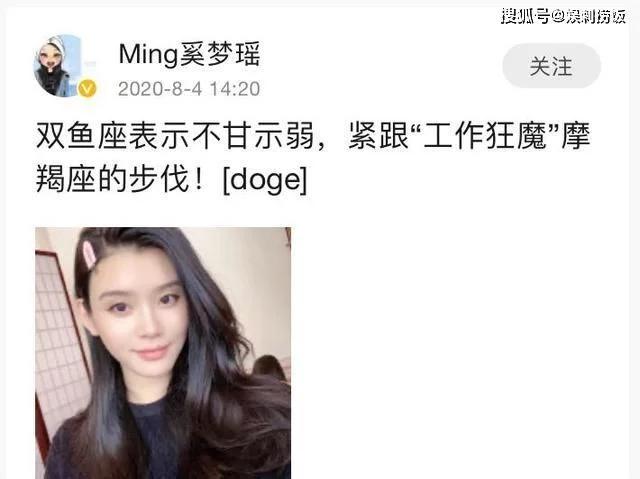Image resolution: width=640 pixels, height=479 pixels.
Task: Click the yellow verified V badge
Action: [x=87, y=89]
